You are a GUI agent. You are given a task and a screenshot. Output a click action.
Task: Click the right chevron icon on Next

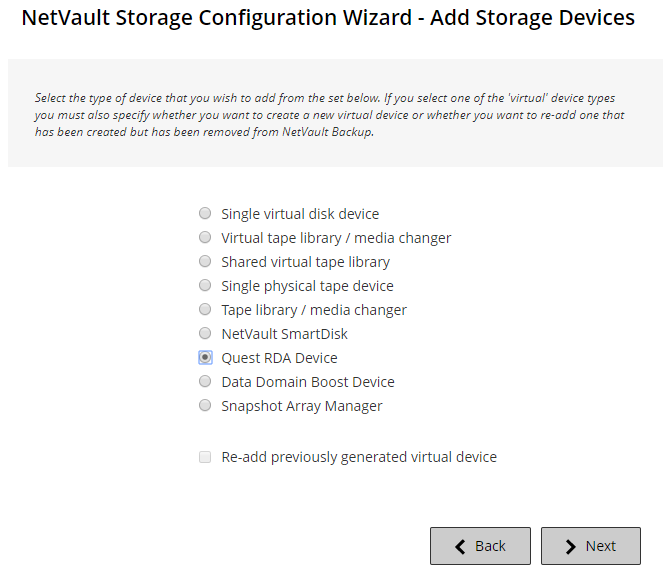pos(570,546)
